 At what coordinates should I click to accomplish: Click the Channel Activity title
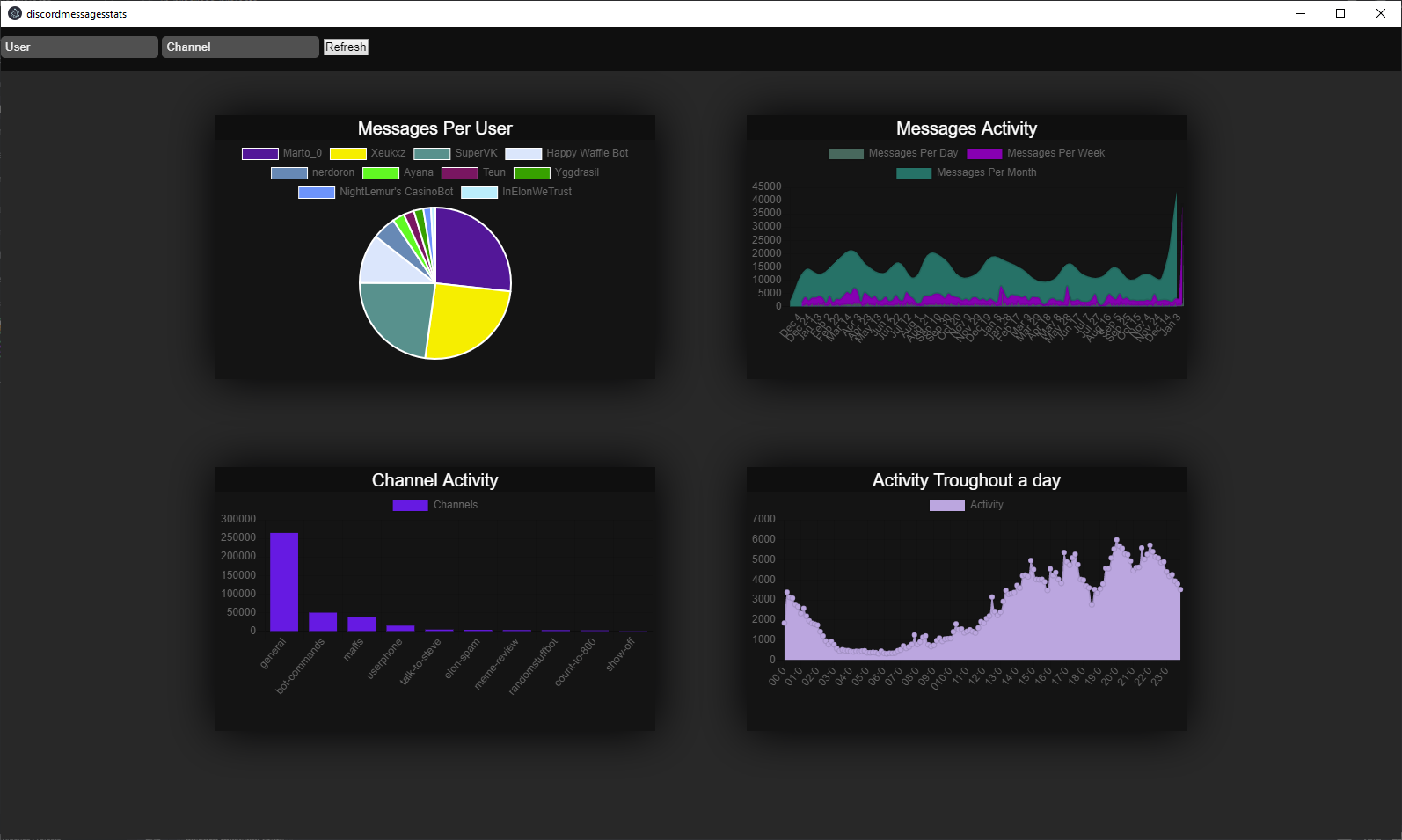[434, 480]
